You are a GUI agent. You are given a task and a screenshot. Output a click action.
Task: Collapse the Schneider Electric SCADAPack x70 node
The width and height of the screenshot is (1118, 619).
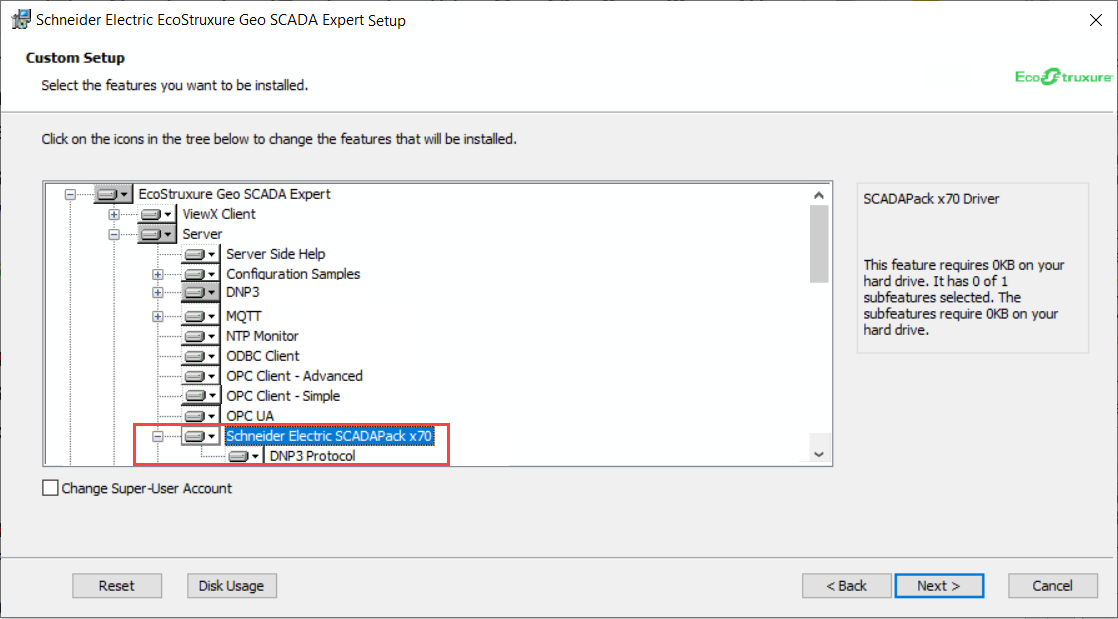pos(157,436)
